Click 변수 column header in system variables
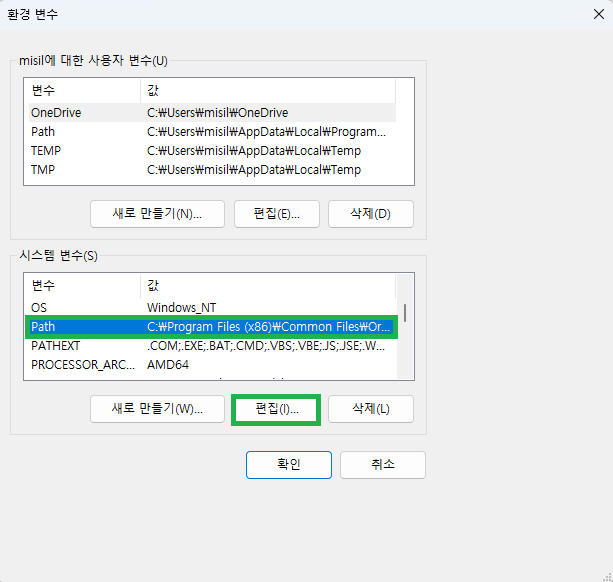This screenshot has width=613, height=582. pos(84,286)
